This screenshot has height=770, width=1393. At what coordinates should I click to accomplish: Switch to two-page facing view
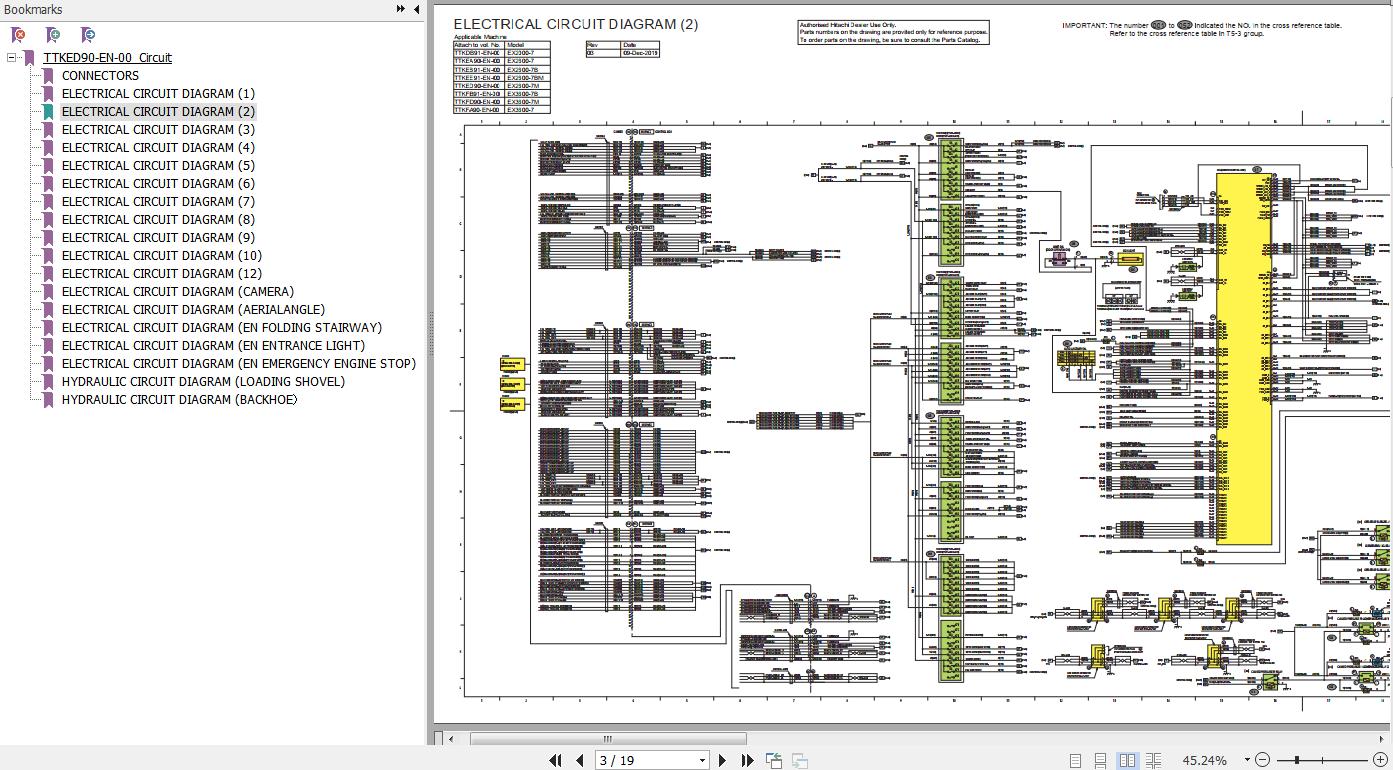(1128, 761)
